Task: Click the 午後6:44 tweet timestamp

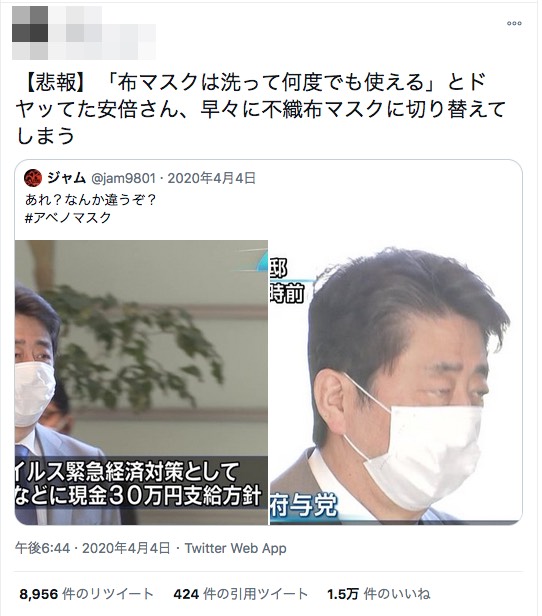Action: 42,548
